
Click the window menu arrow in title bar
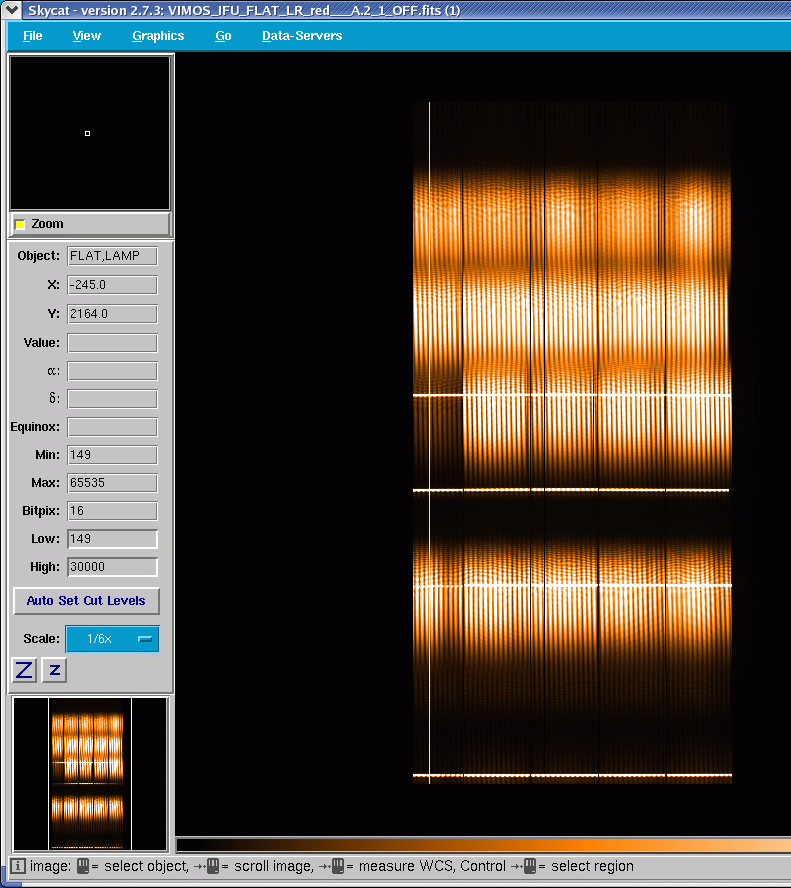(x=11, y=10)
